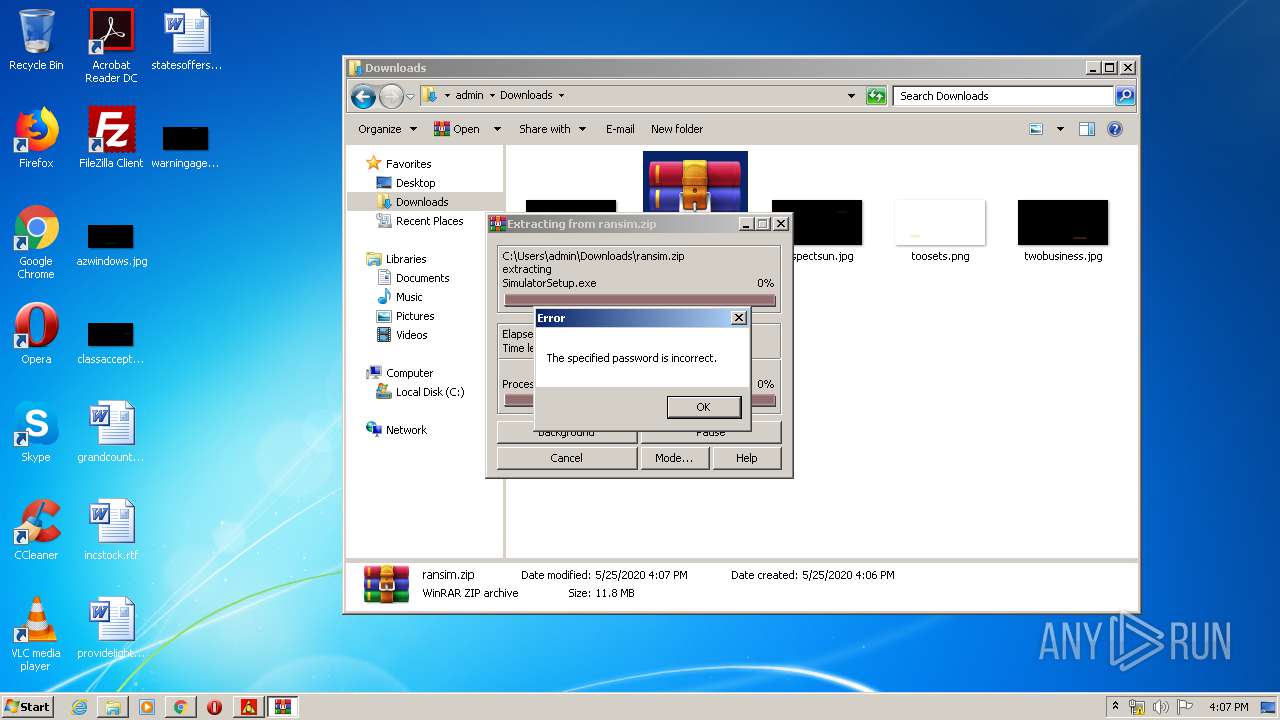Select Firefox desktop icon
Viewport: 1280px width, 720px height.
tap(36, 138)
